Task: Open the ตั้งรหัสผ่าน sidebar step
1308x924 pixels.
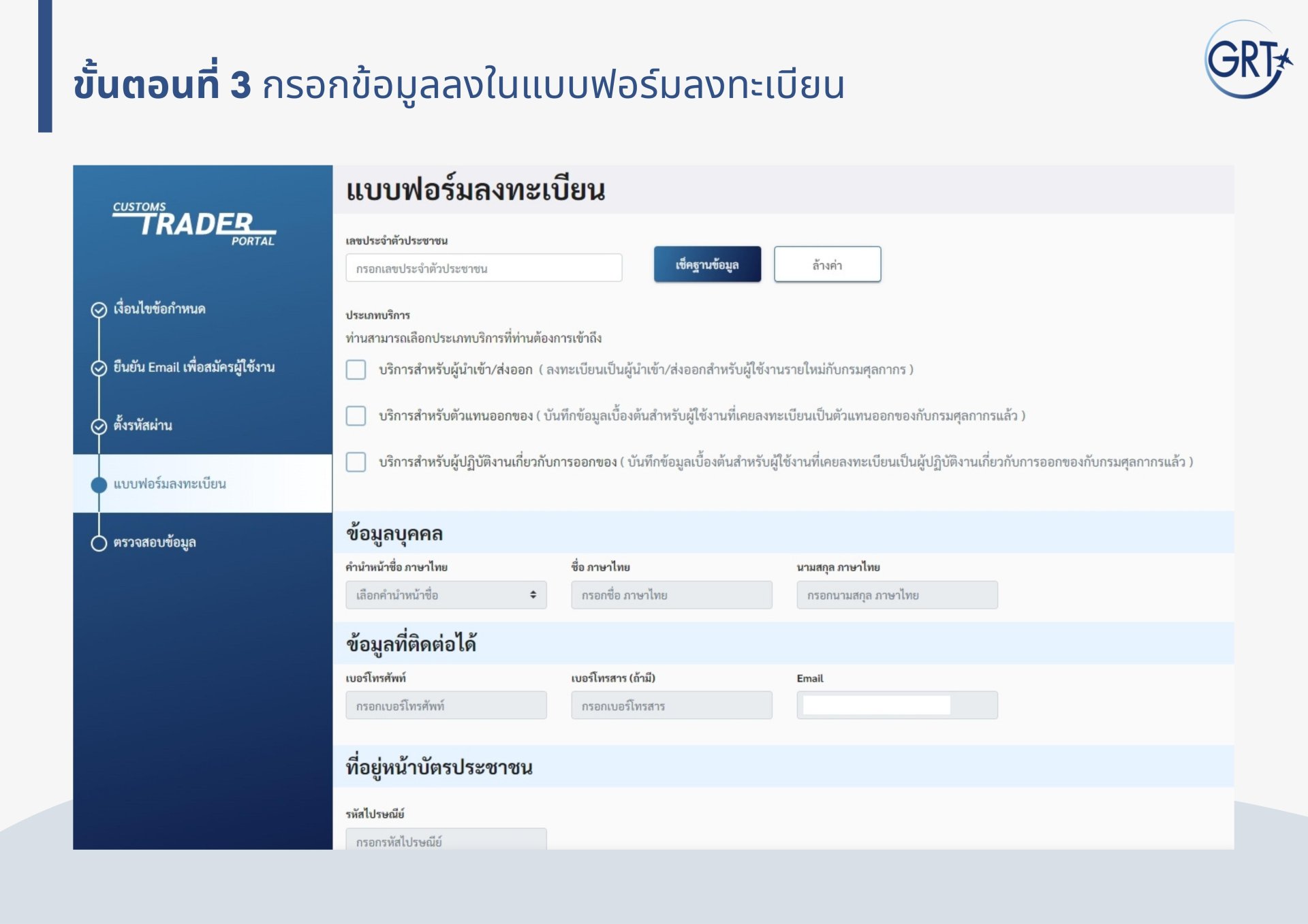Action: [142, 426]
